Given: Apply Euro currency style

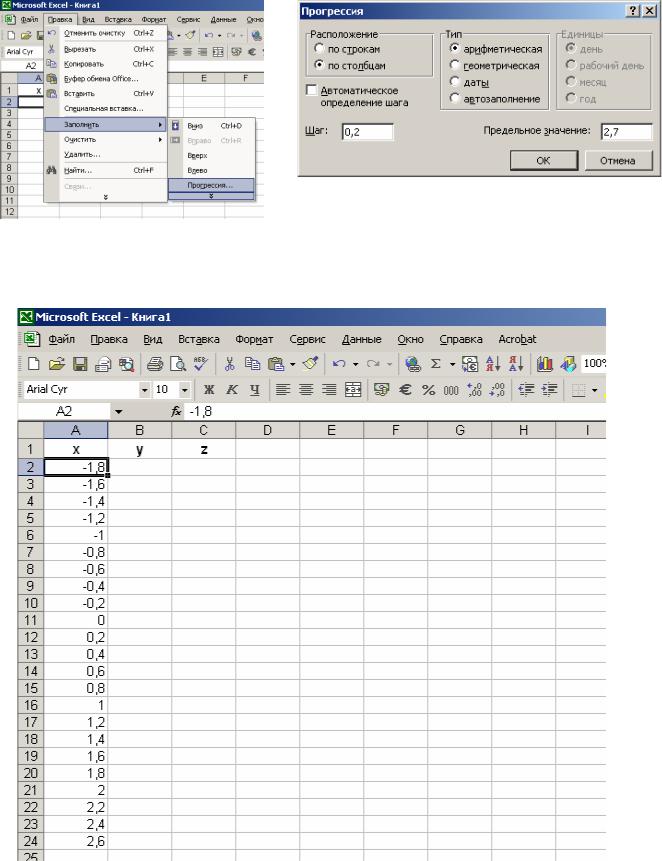Looking at the screenshot, I should click(x=405, y=390).
